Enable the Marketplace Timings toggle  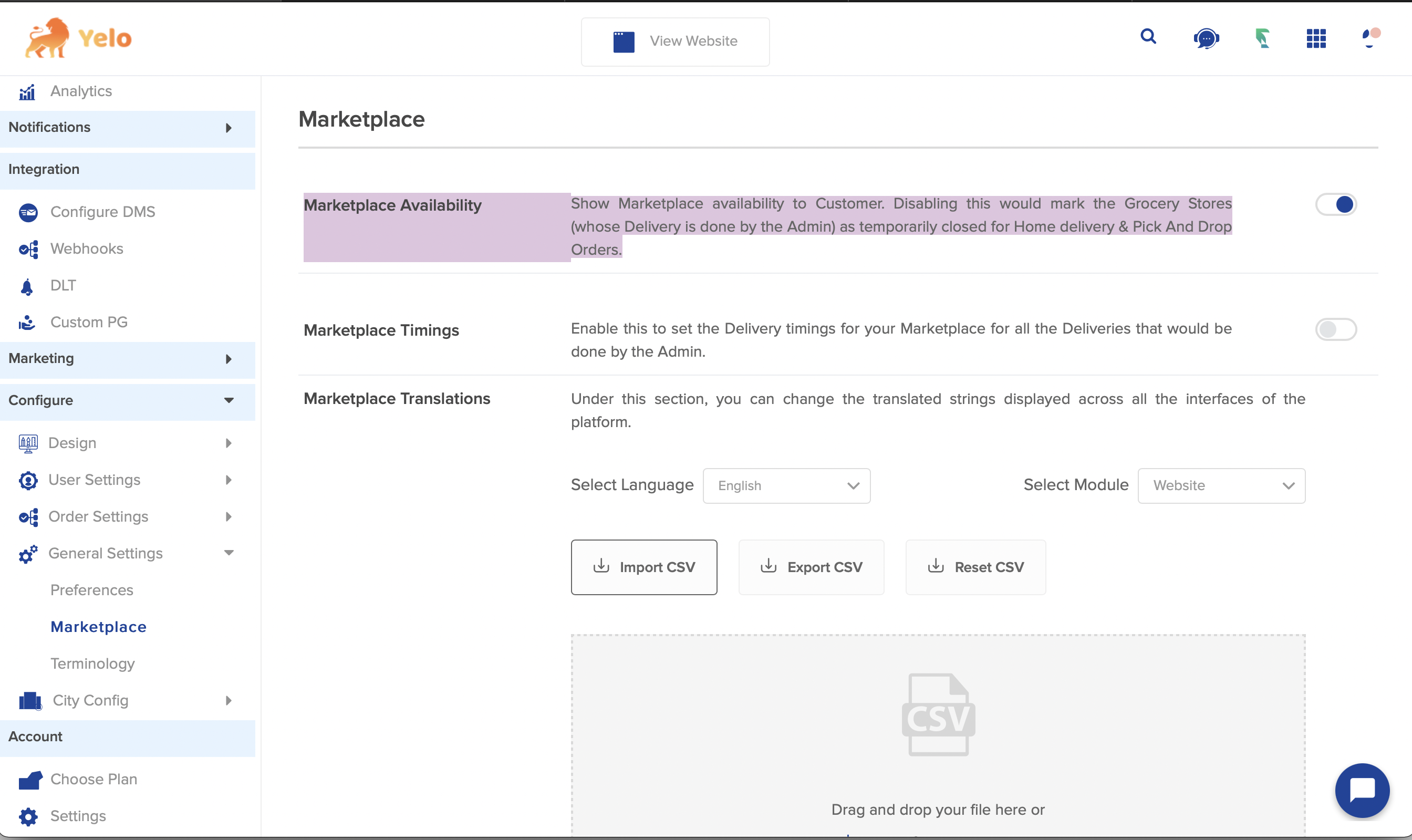(x=1336, y=329)
